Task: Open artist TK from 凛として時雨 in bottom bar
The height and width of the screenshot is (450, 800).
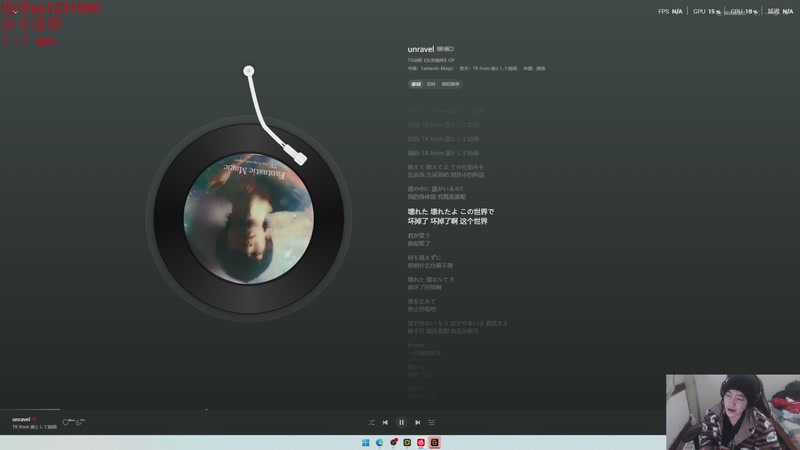Action: point(34,427)
